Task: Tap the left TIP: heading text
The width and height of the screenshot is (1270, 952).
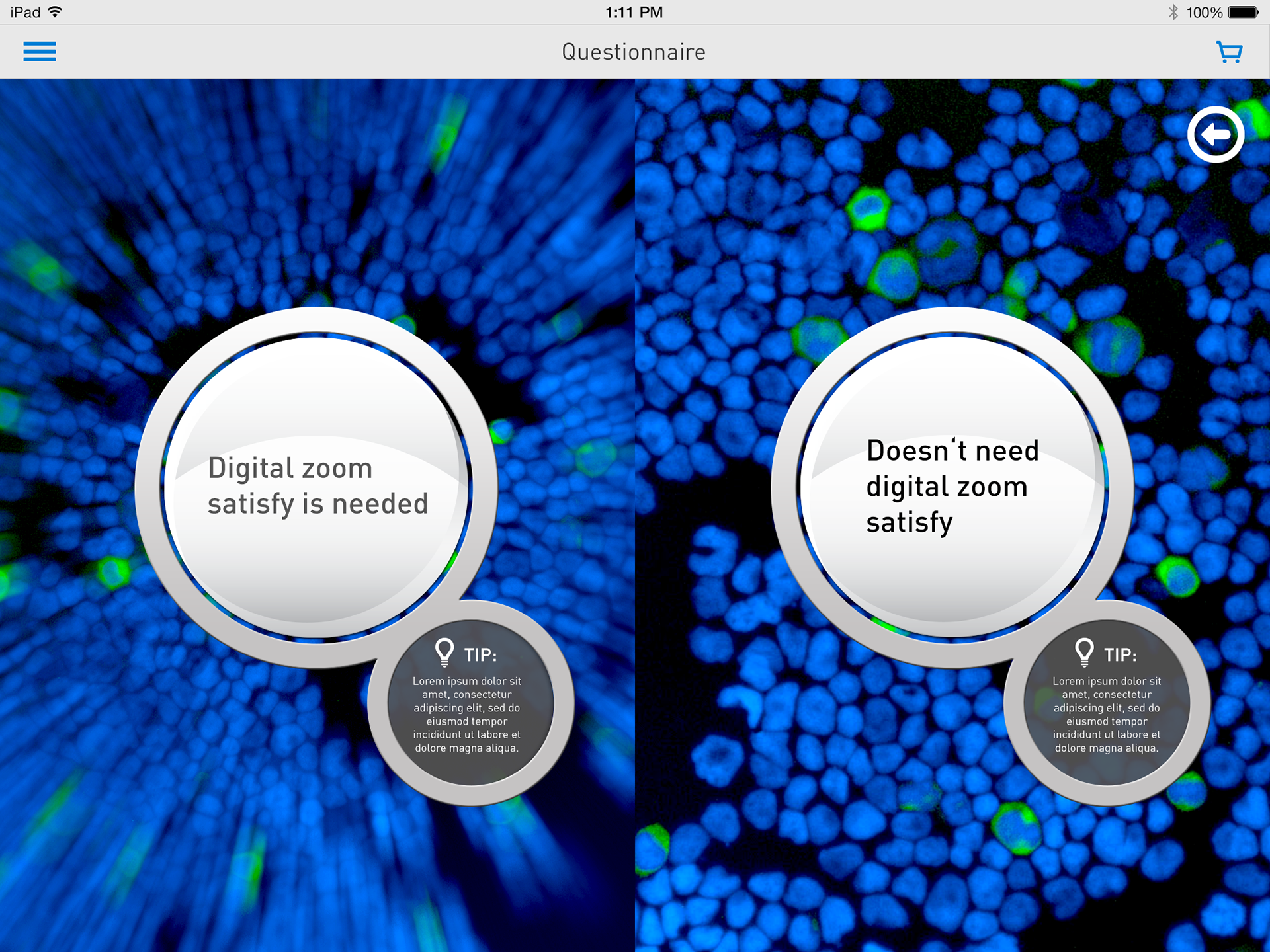Action: (x=480, y=655)
